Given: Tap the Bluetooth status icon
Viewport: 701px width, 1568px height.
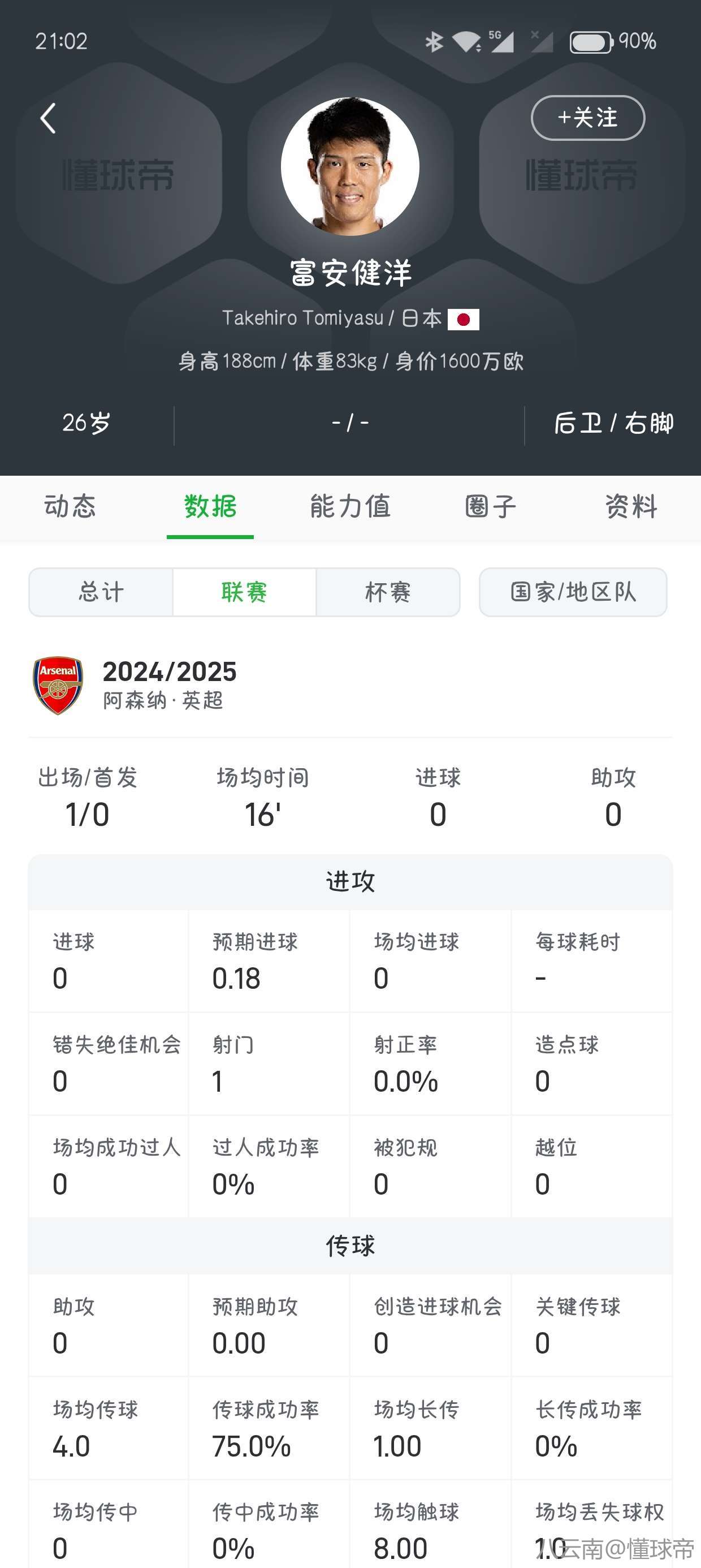Looking at the screenshot, I should [x=434, y=42].
